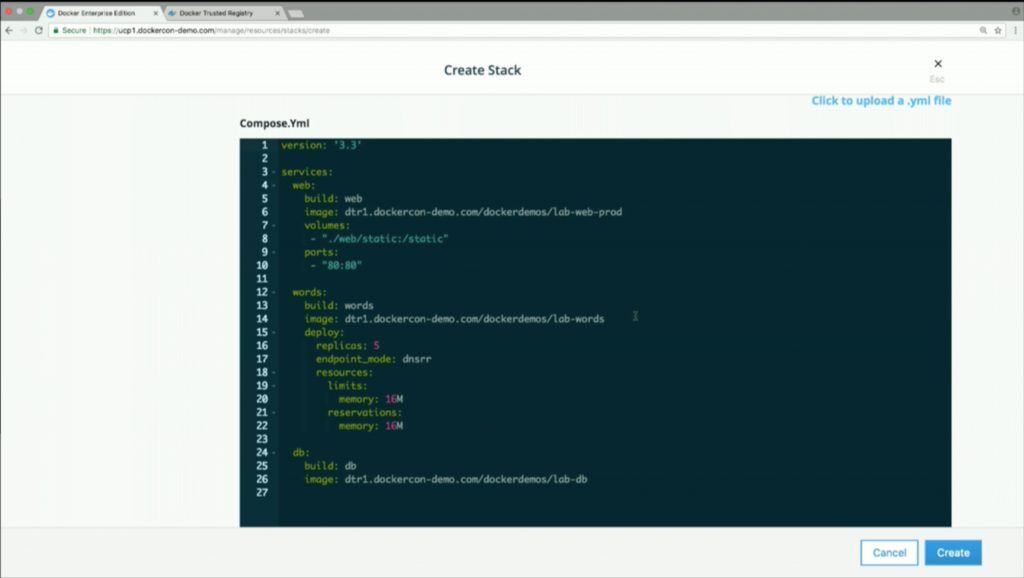Click the zoom magnifier icon in the address bar
1024x578 pixels.
tap(983, 30)
